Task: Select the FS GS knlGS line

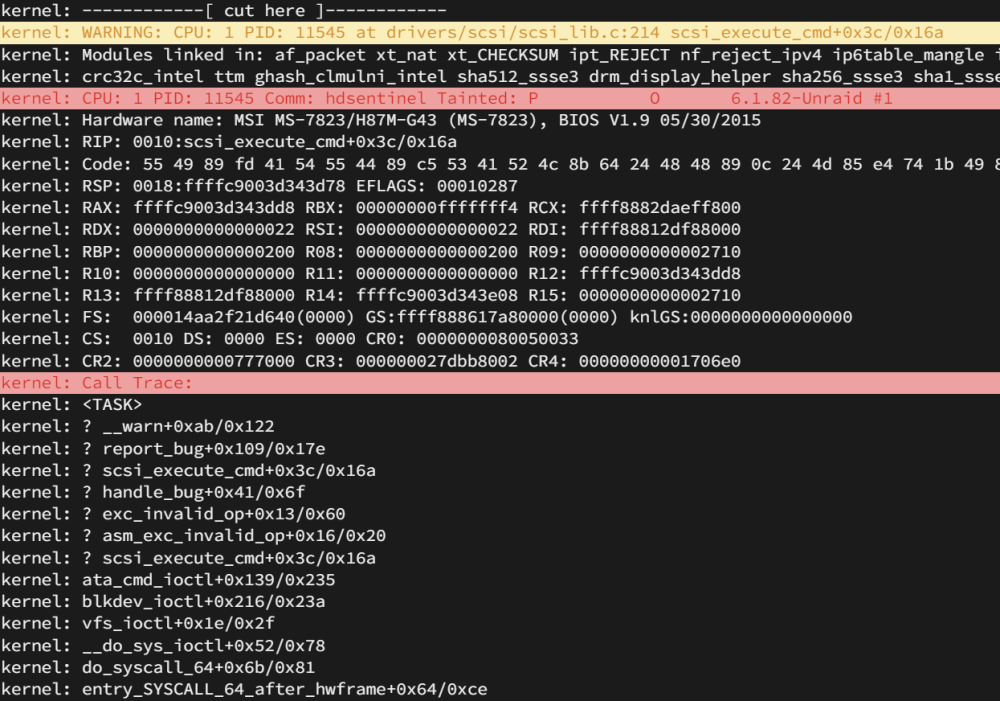Action: tap(500, 316)
